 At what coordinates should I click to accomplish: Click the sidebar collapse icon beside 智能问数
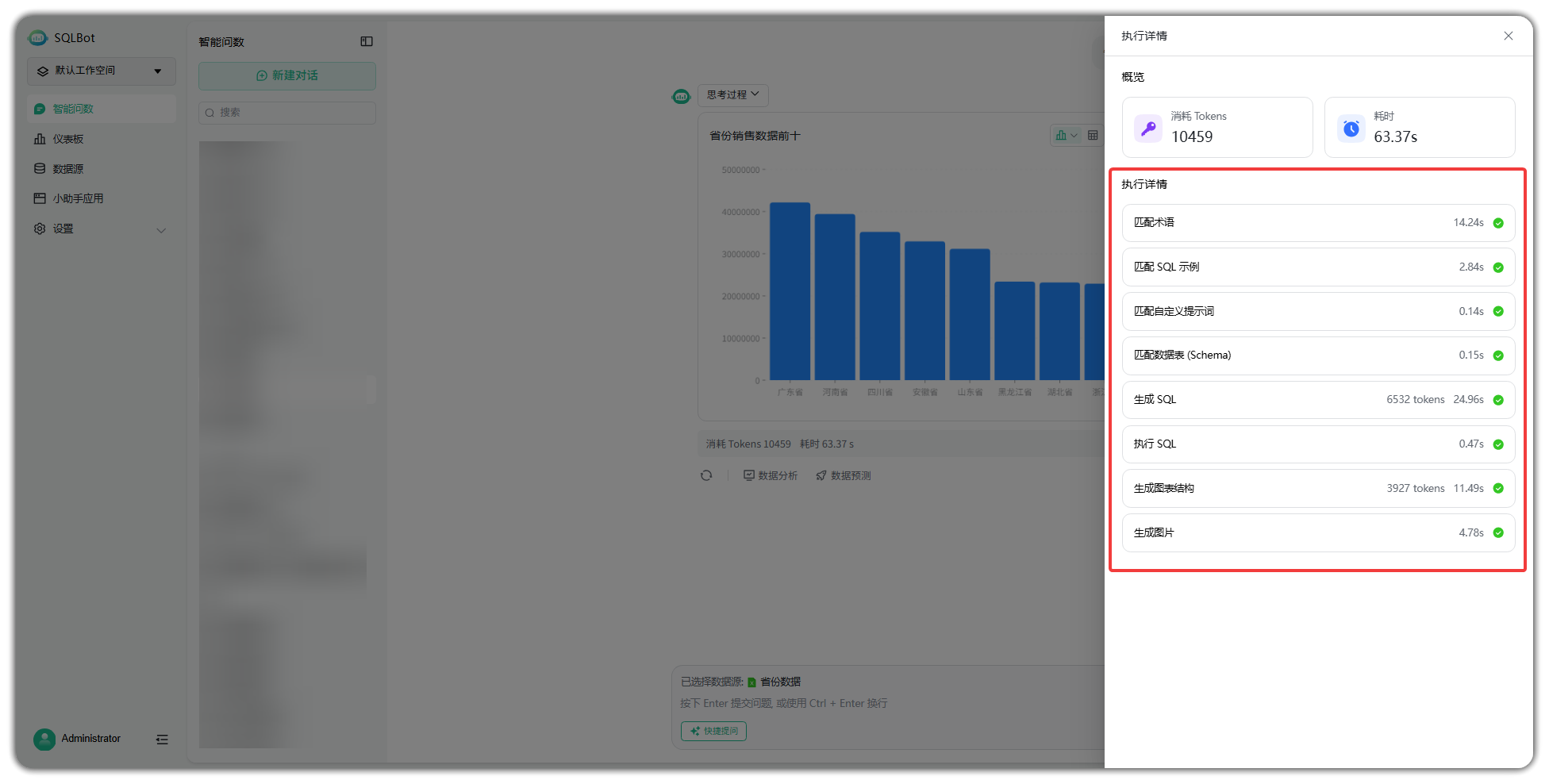[x=367, y=41]
